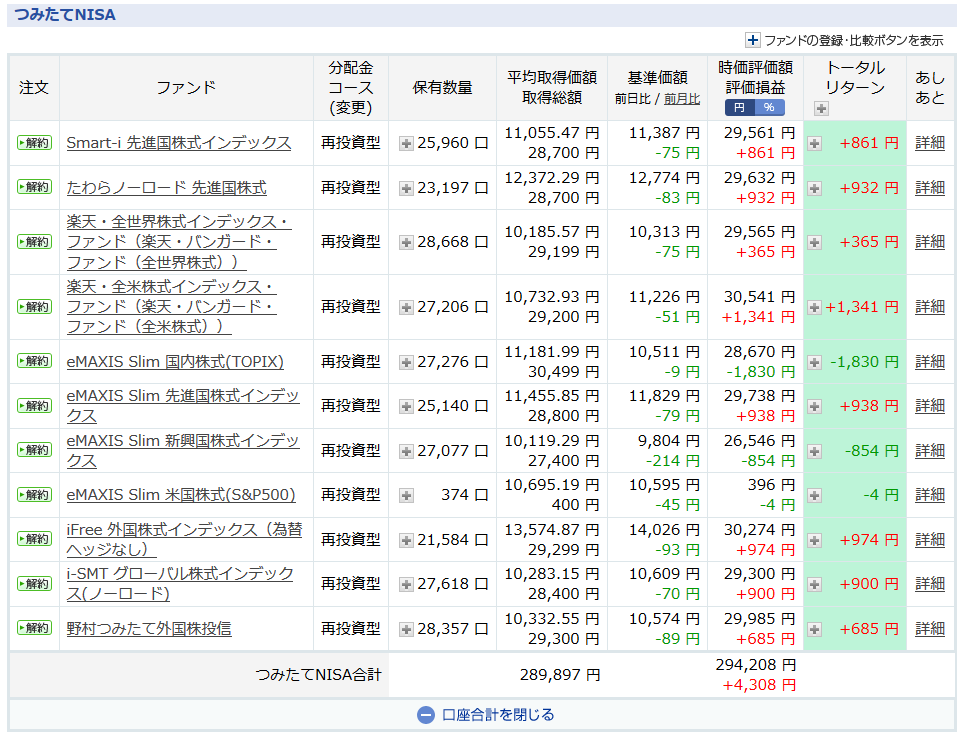This screenshot has width=963, height=737.
Task: Open eMAXIS Slim 新興国株式インデックス link
Action: click(183, 450)
